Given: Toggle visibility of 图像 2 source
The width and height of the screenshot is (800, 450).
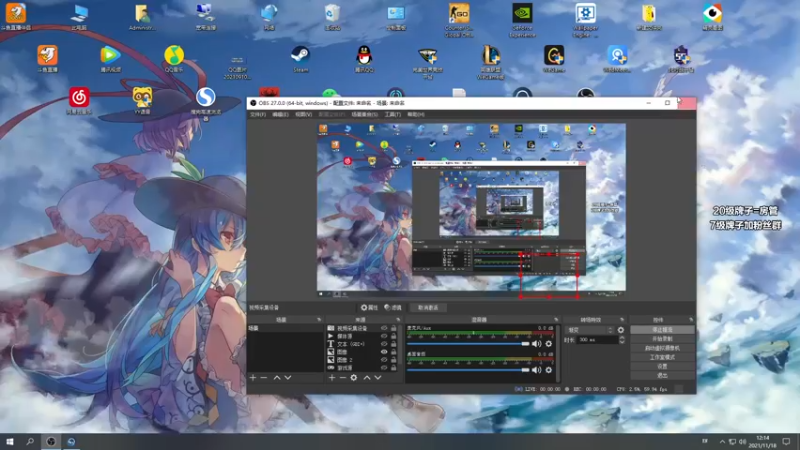Looking at the screenshot, I should (384, 360).
